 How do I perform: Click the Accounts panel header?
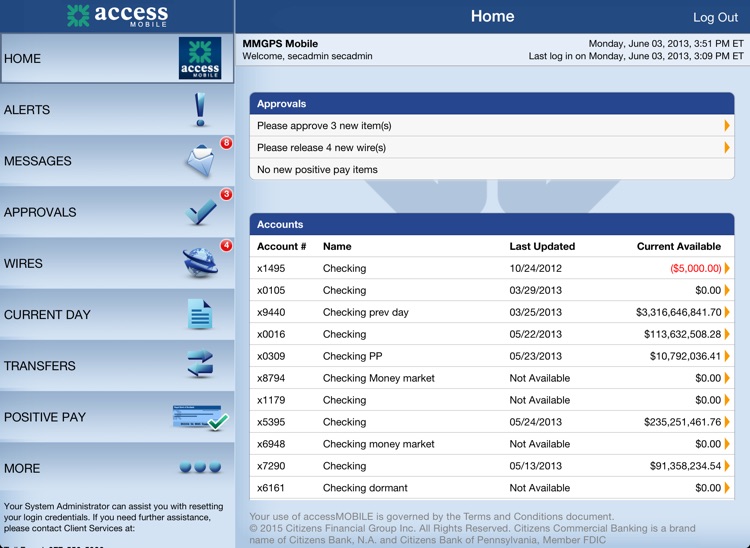(492, 224)
